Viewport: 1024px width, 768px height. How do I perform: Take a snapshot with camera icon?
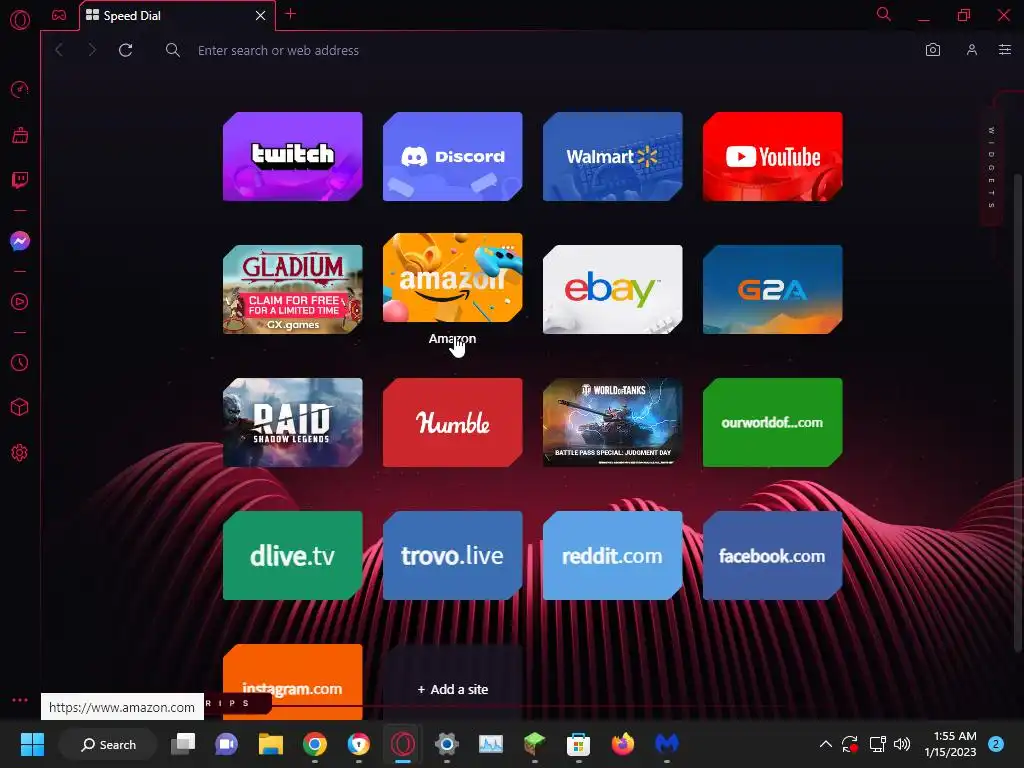click(933, 50)
